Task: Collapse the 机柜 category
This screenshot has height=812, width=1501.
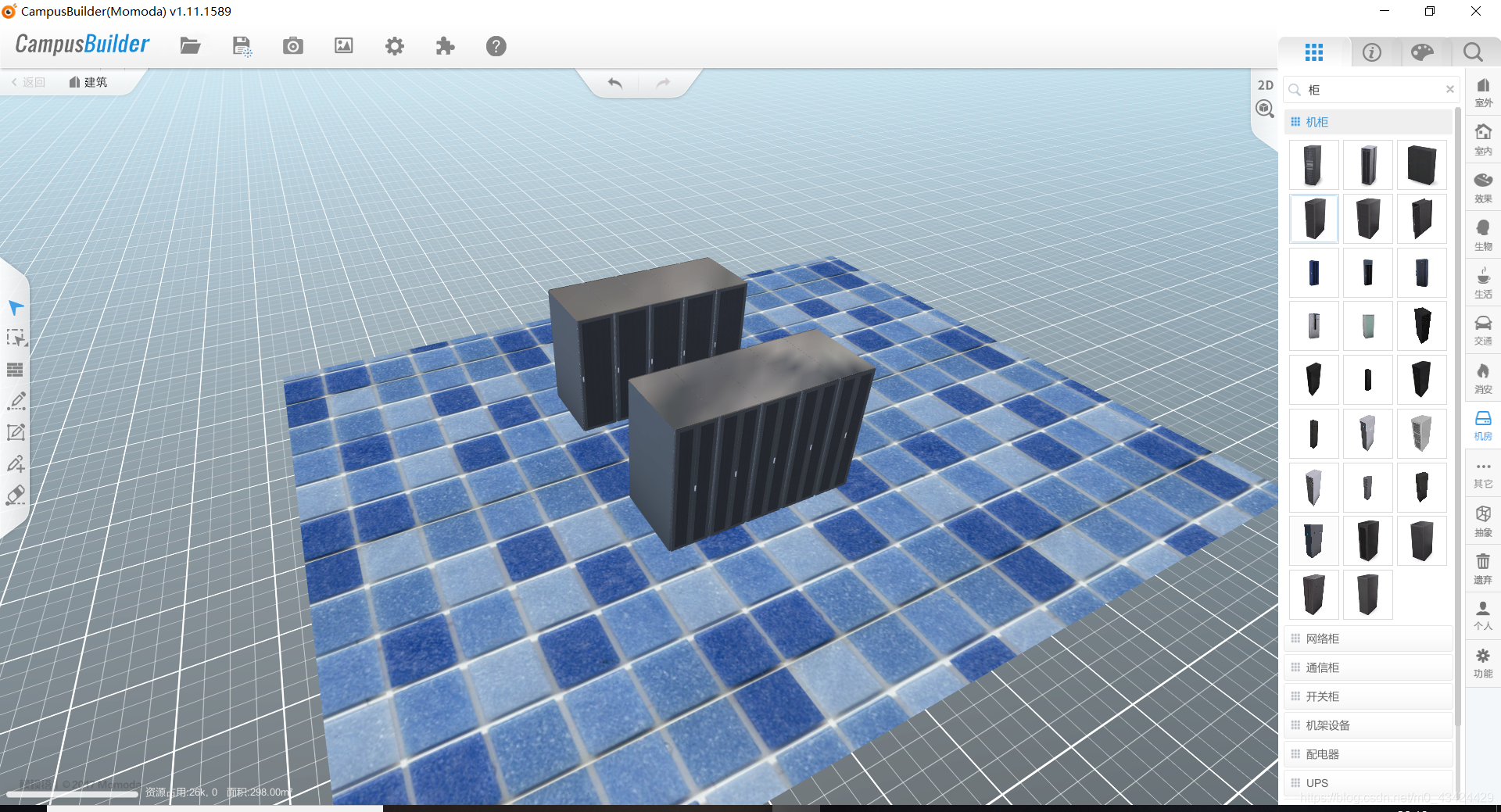Action: (1368, 122)
